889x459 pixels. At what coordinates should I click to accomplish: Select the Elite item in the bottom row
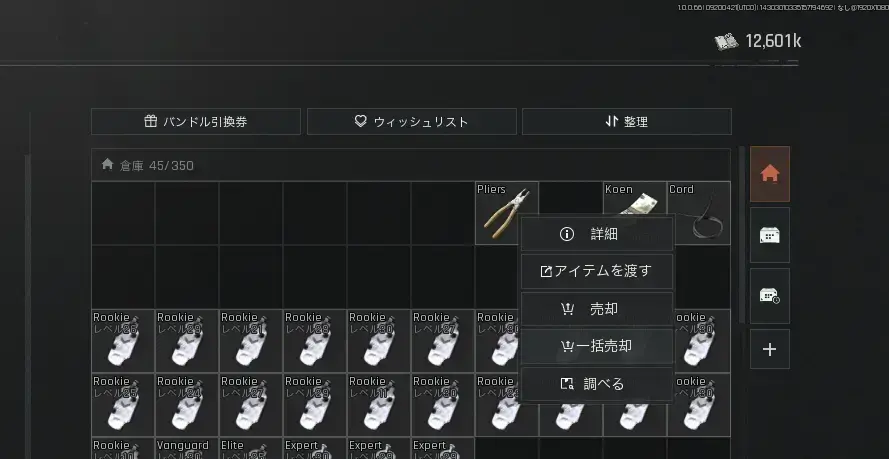tap(251, 448)
